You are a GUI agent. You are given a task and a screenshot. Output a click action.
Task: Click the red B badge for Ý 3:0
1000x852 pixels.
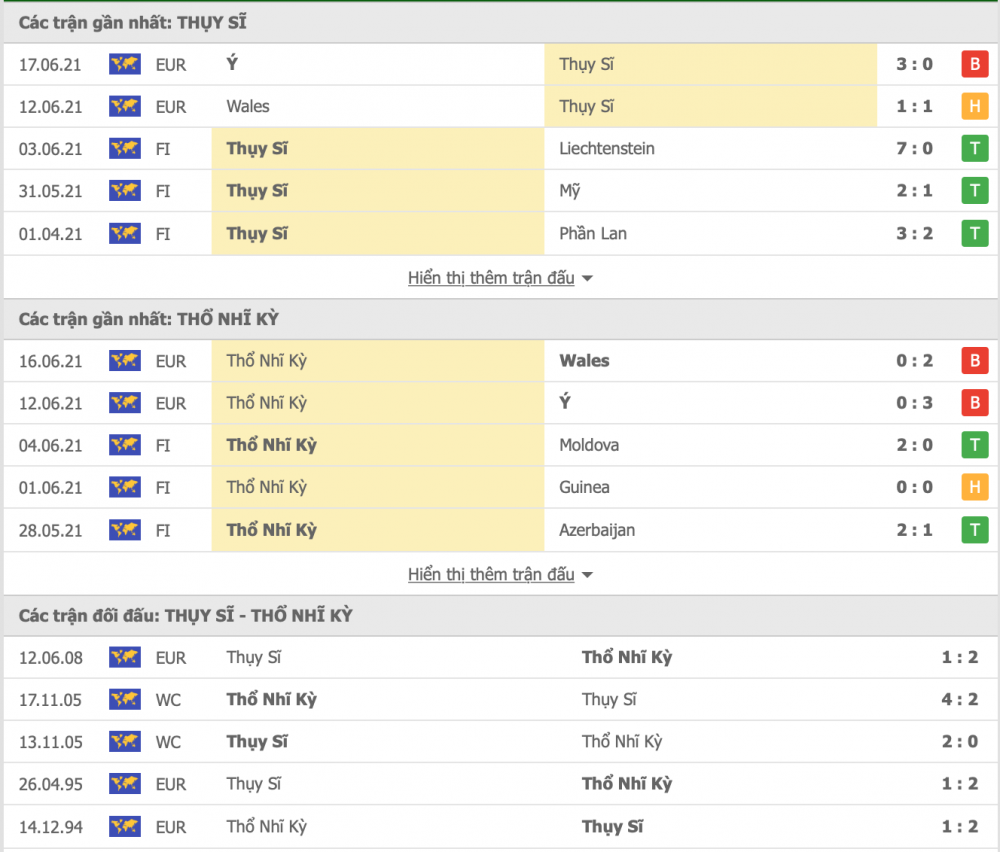[974, 64]
